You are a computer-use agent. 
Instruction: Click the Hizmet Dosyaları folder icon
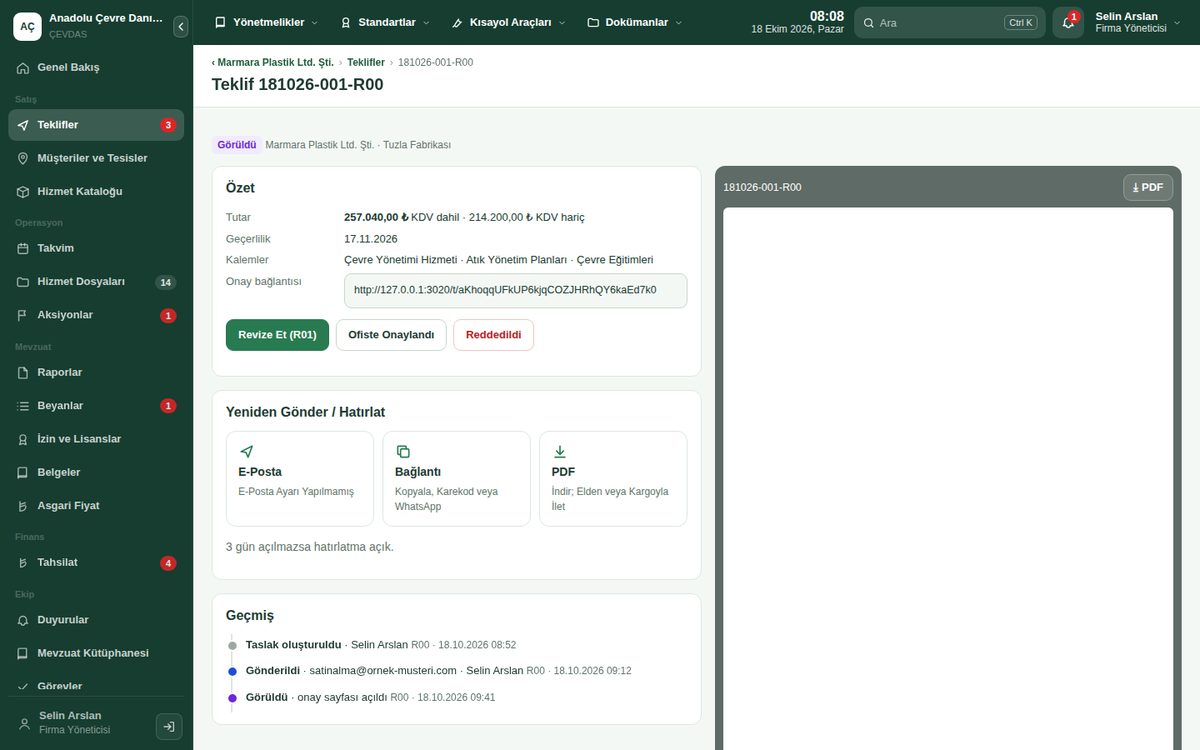pos(23,282)
